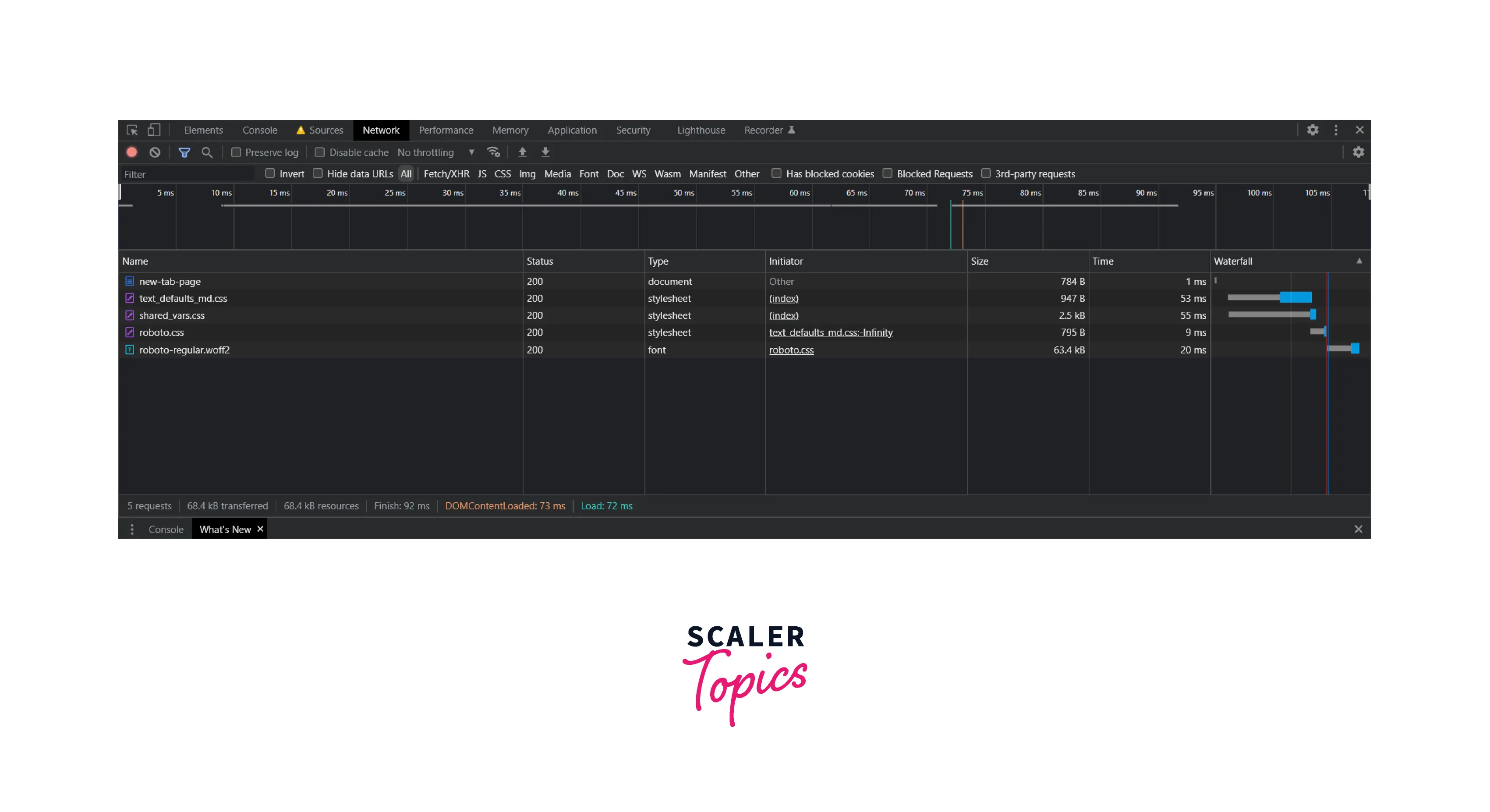Open DevTools customize three-dot menu
Viewport: 1490px width, 812px height.
coord(1335,130)
